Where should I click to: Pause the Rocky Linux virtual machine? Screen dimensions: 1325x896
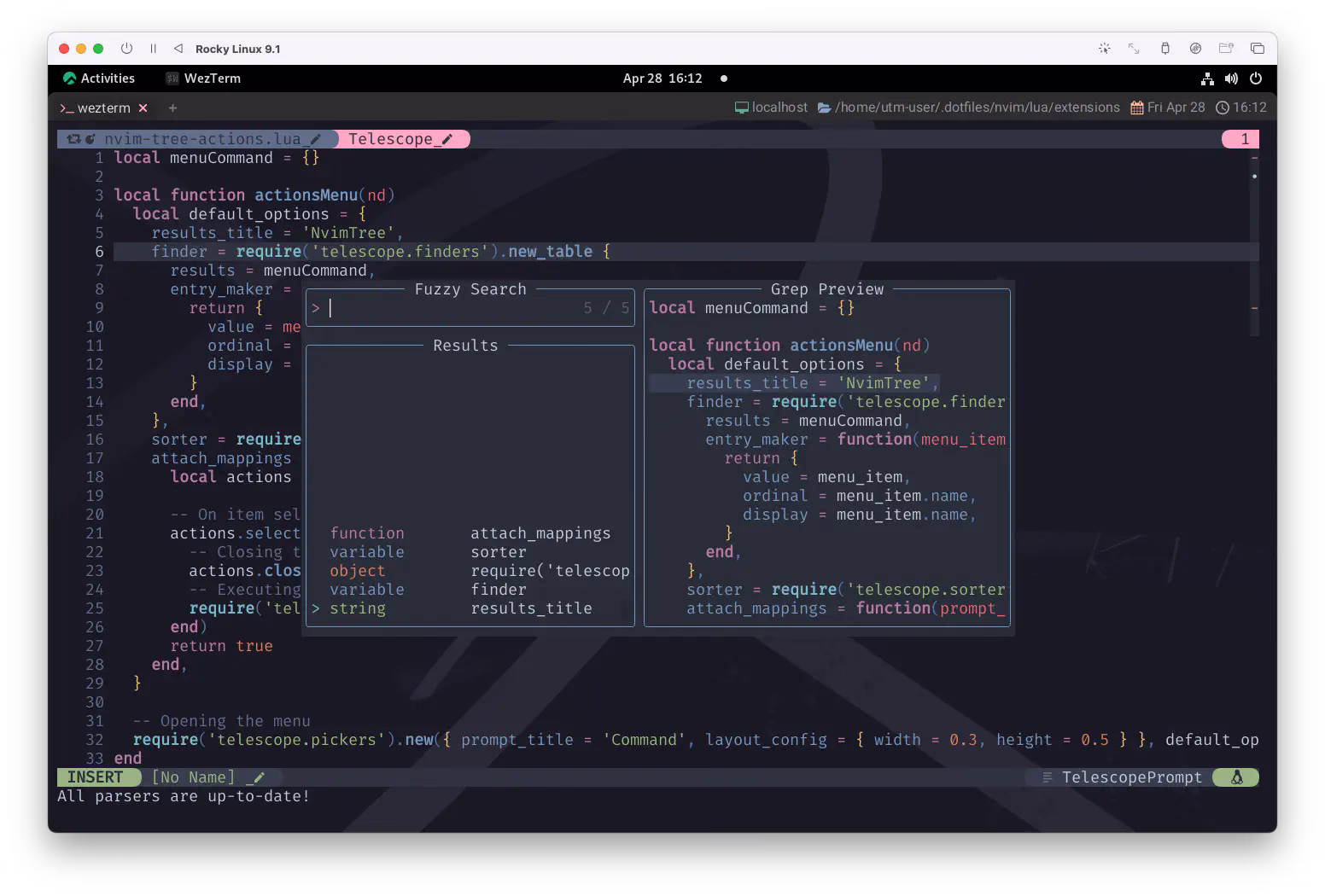pos(154,49)
